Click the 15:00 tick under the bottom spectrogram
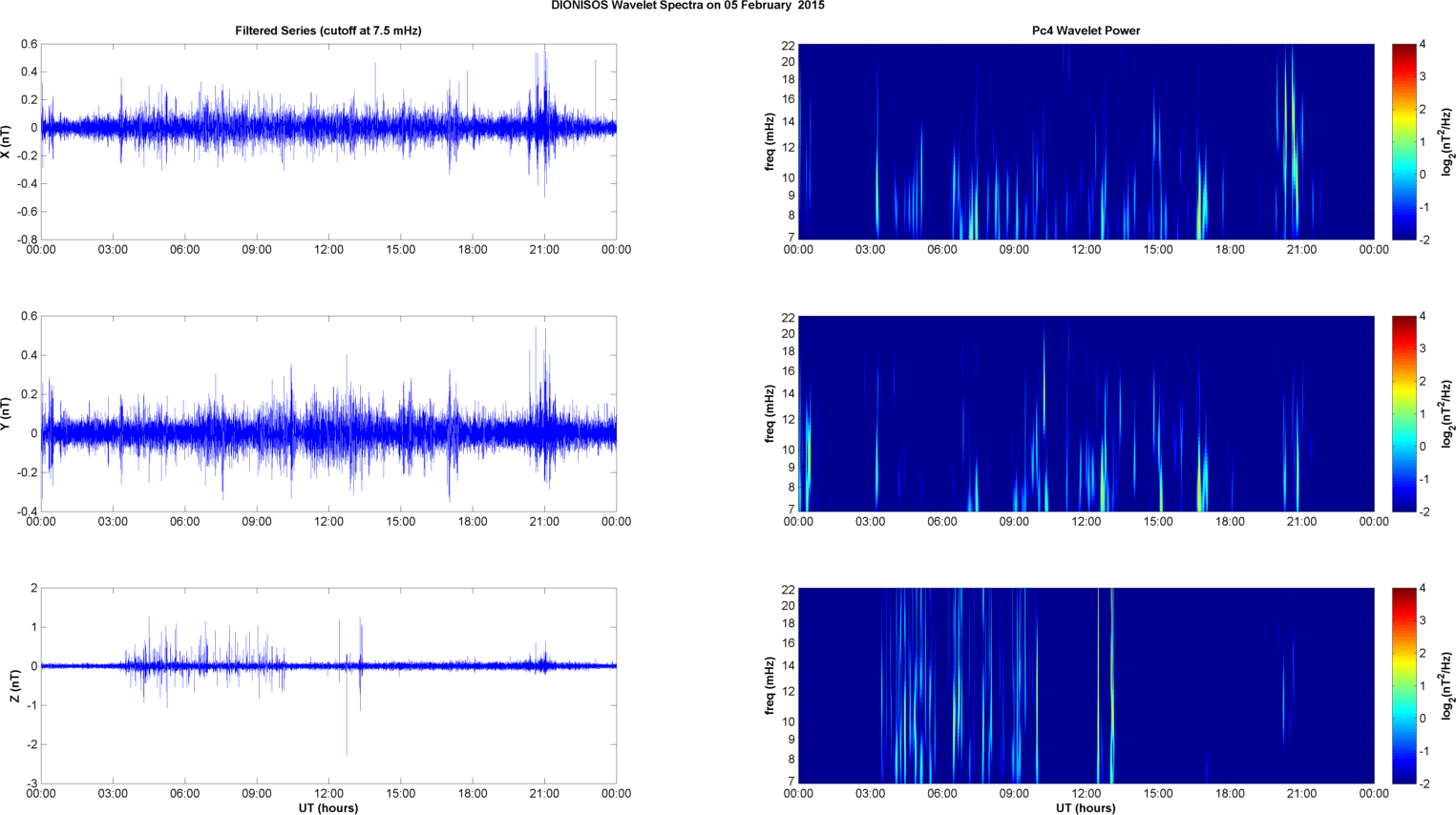This screenshot has width=1456, height=815. (1158, 794)
